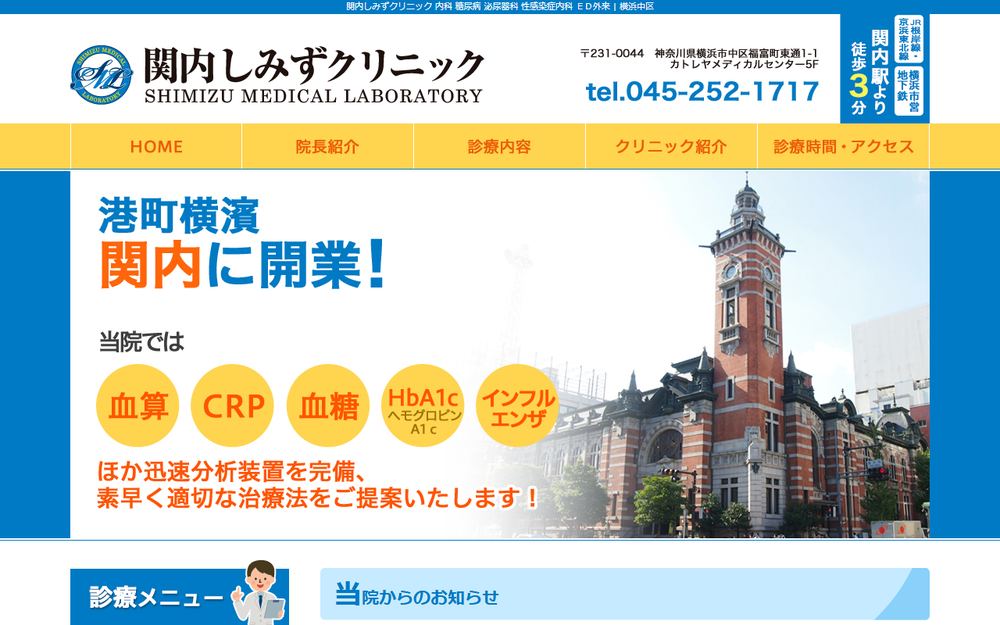Click the top banner clinic description text
This screenshot has width=1000, height=625.
tap(500, 6)
